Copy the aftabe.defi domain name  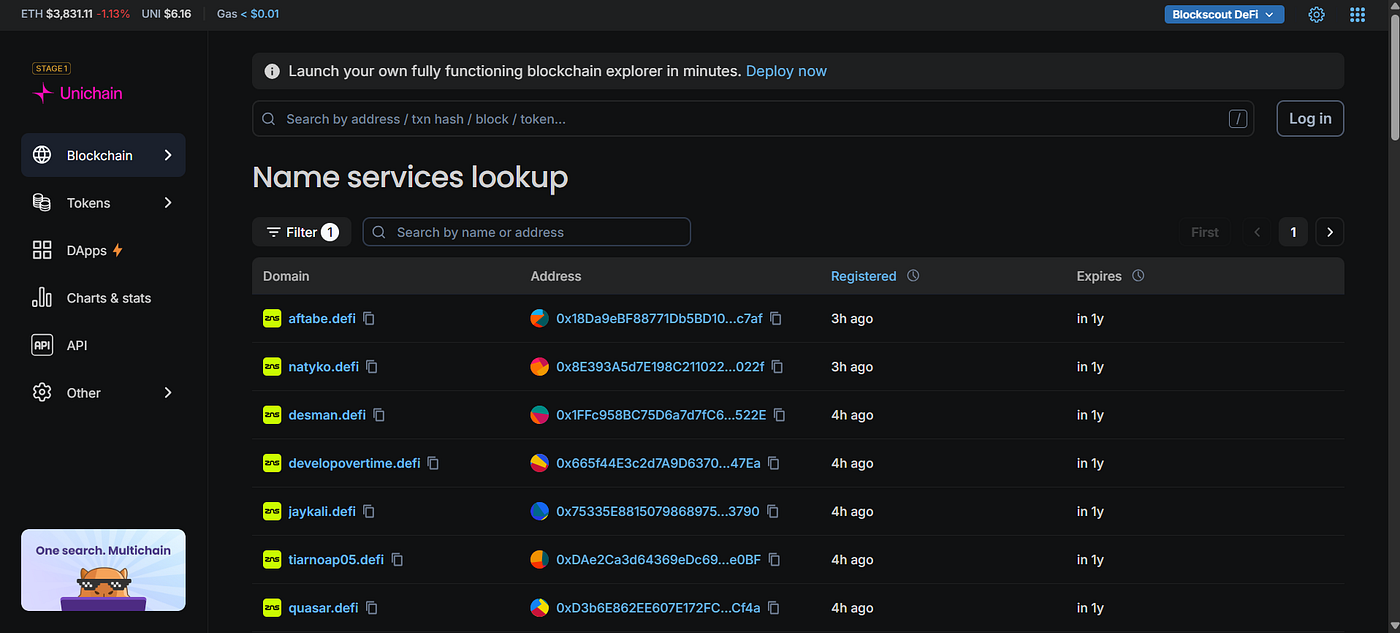tap(369, 318)
